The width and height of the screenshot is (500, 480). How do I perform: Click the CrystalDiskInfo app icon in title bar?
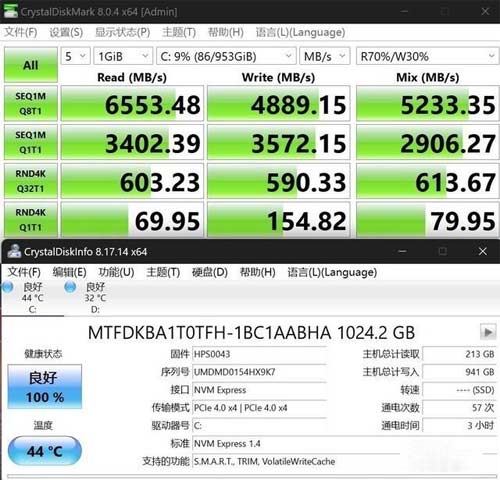pyautogui.click(x=14, y=251)
